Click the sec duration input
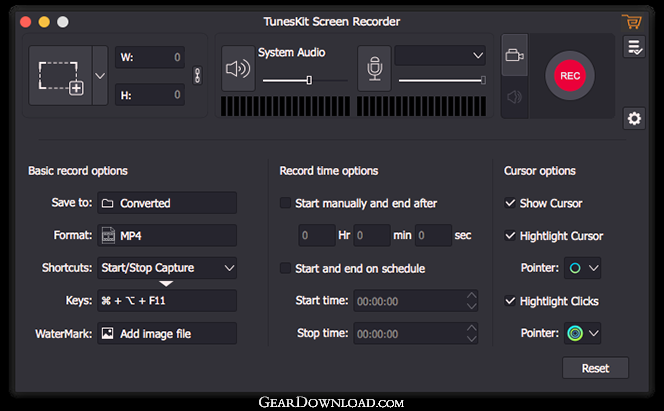The image size is (664, 411). pos(433,235)
